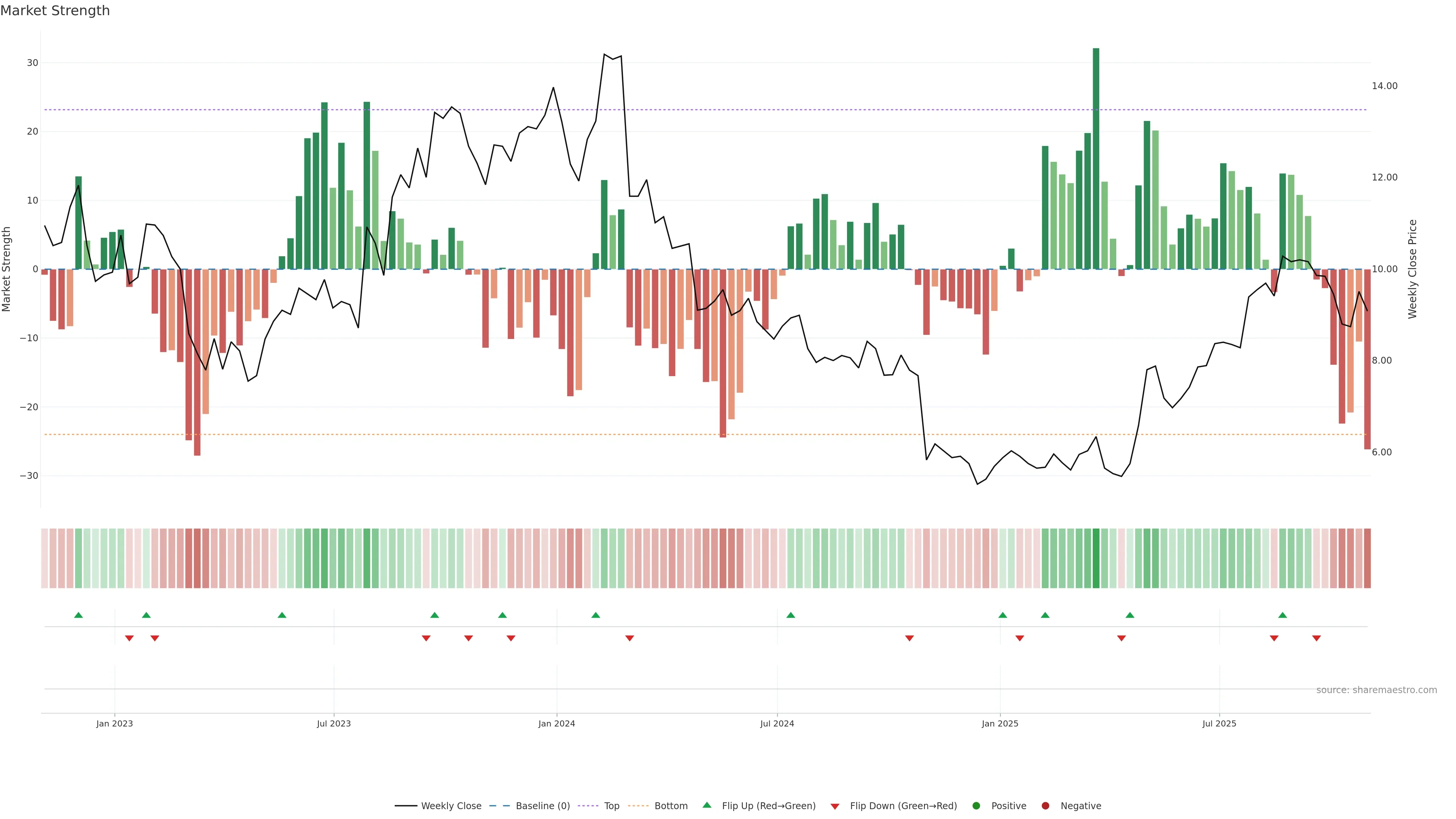Click green Positive circle legend icon
The image size is (1456, 819).
[976, 806]
